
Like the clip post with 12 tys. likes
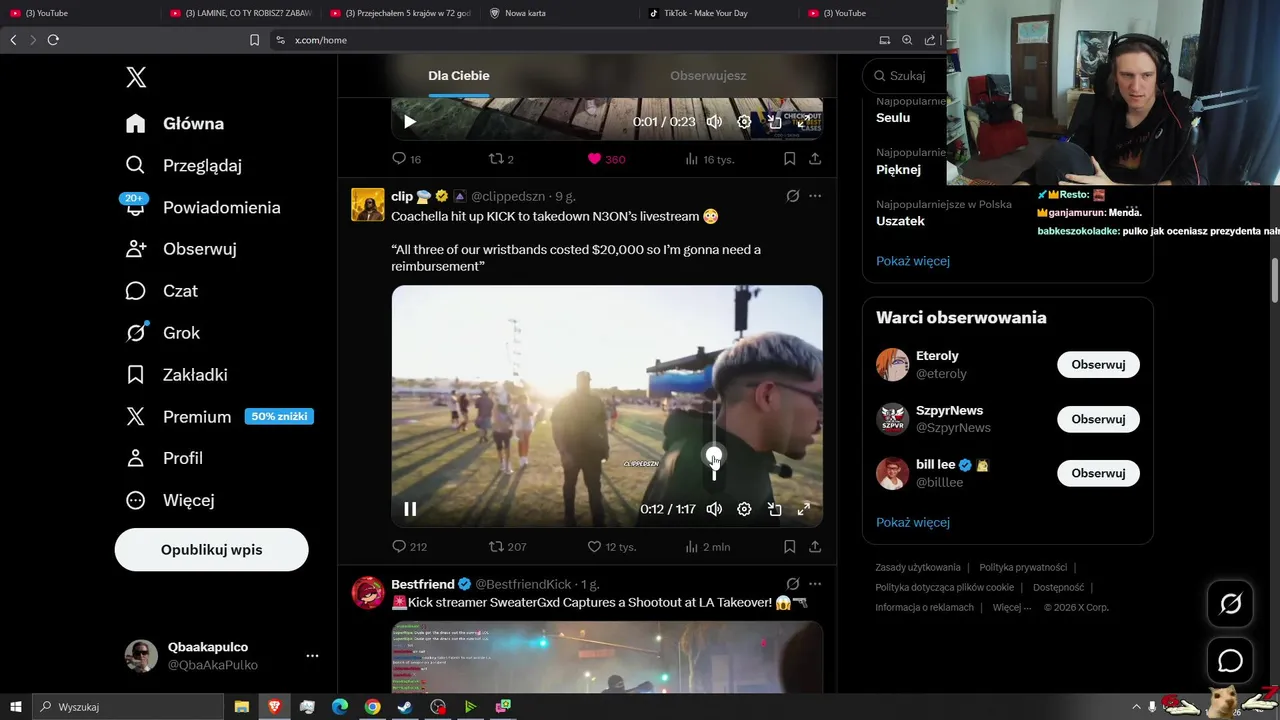[x=611, y=546]
